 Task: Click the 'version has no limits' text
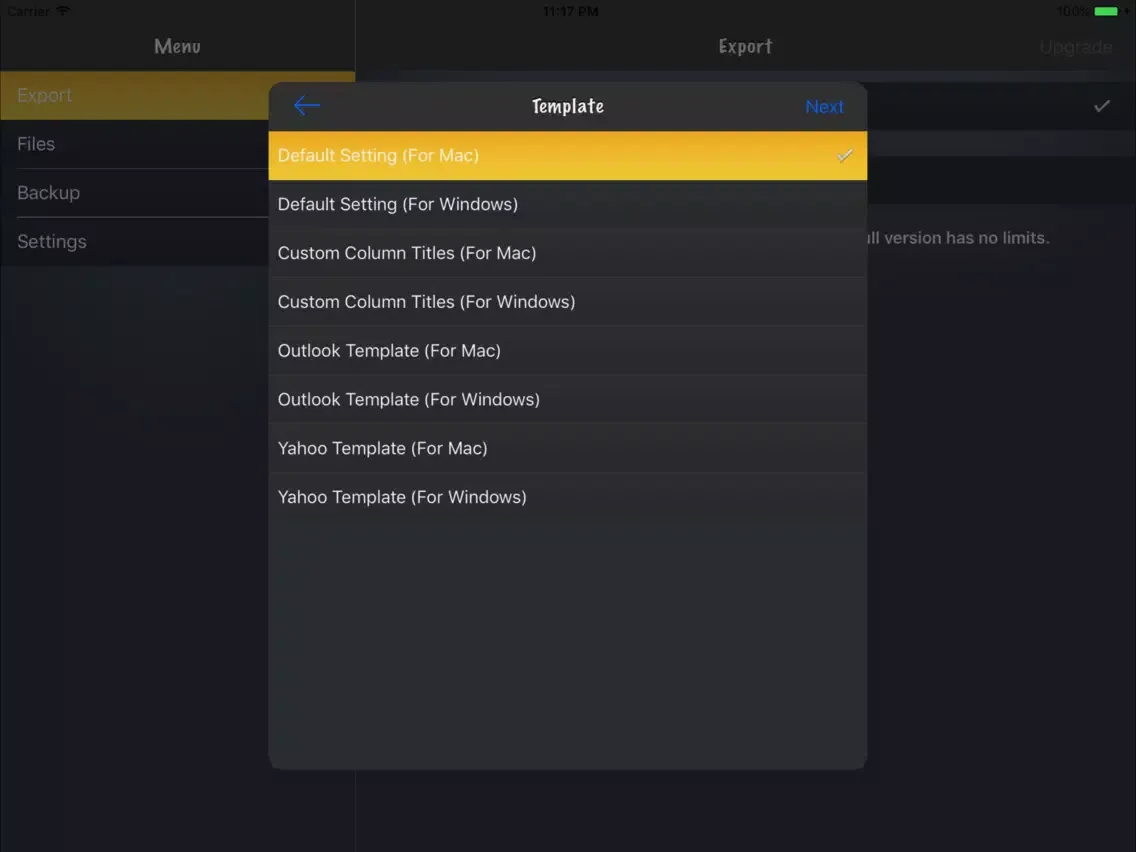click(966, 238)
